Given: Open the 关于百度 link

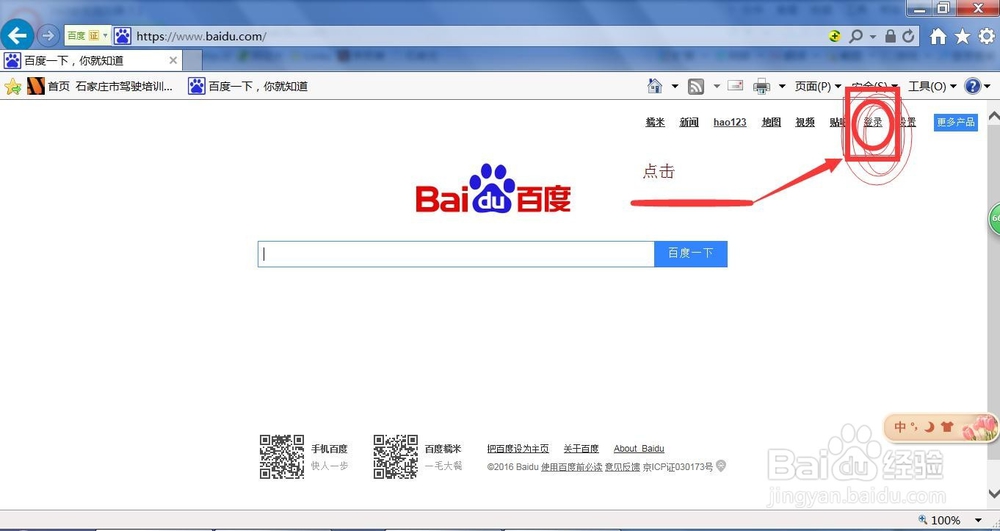Looking at the screenshot, I should click(581, 449).
